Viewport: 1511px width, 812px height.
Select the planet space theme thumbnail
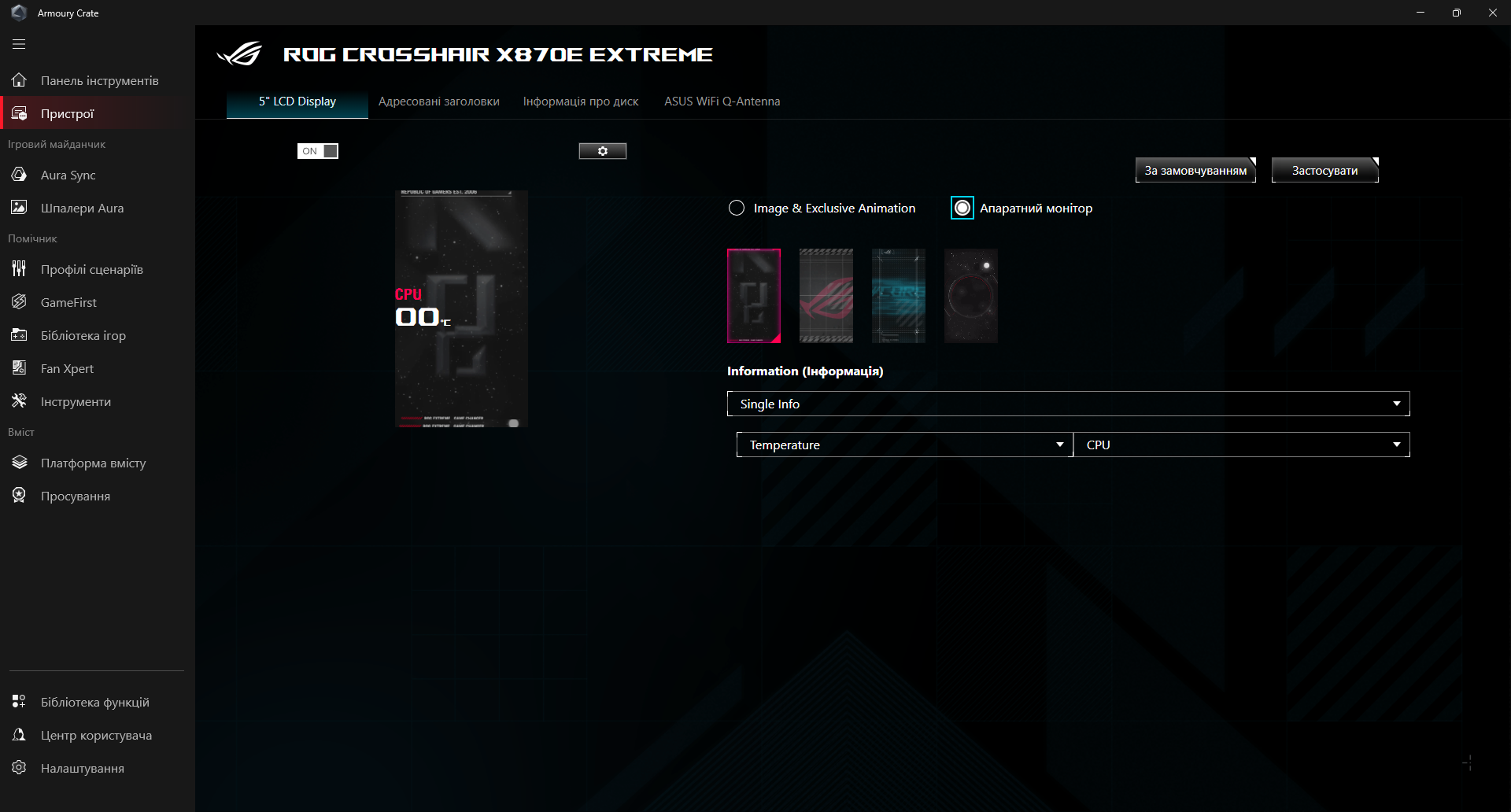(971, 296)
